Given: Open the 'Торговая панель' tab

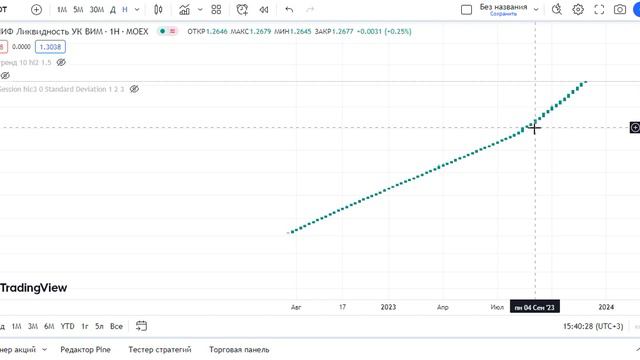Looking at the screenshot, I should [x=239, y=349].
